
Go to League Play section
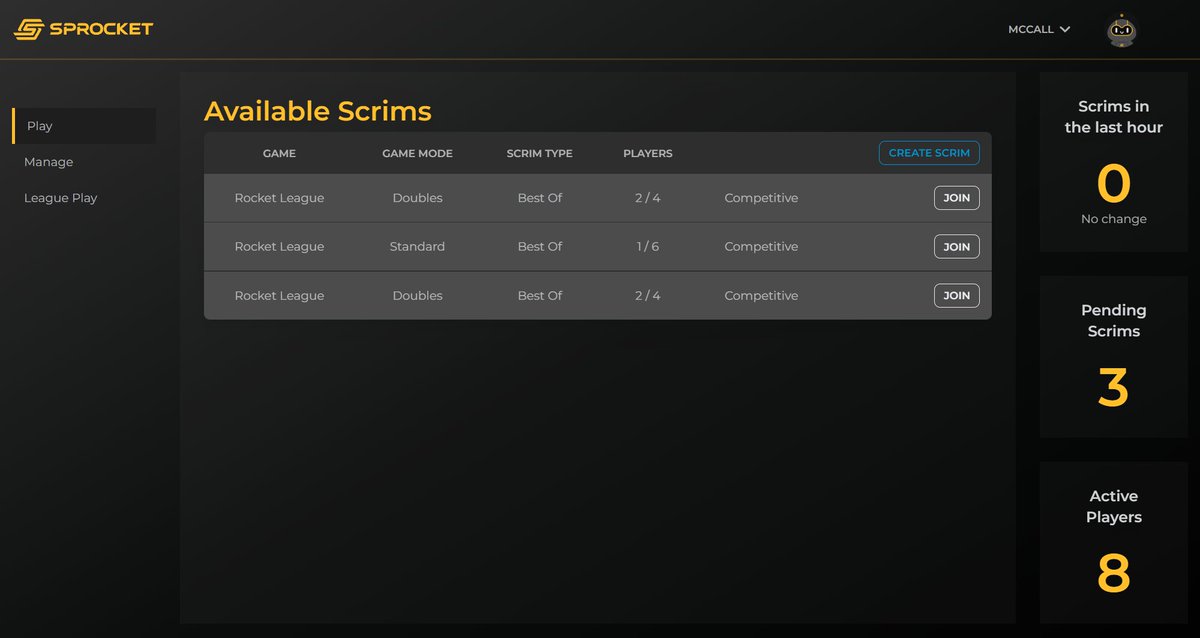61,198
